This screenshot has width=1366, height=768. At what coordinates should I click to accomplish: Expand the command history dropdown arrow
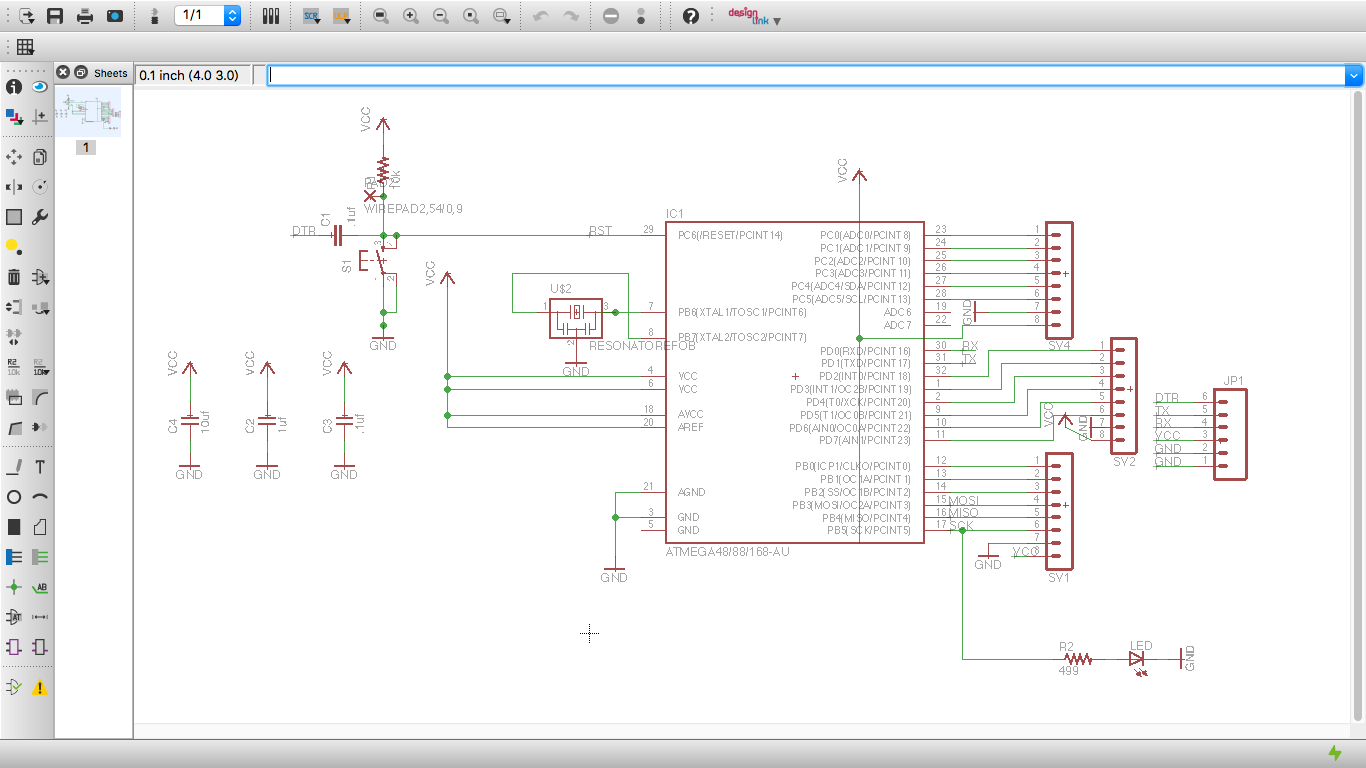1354,75
